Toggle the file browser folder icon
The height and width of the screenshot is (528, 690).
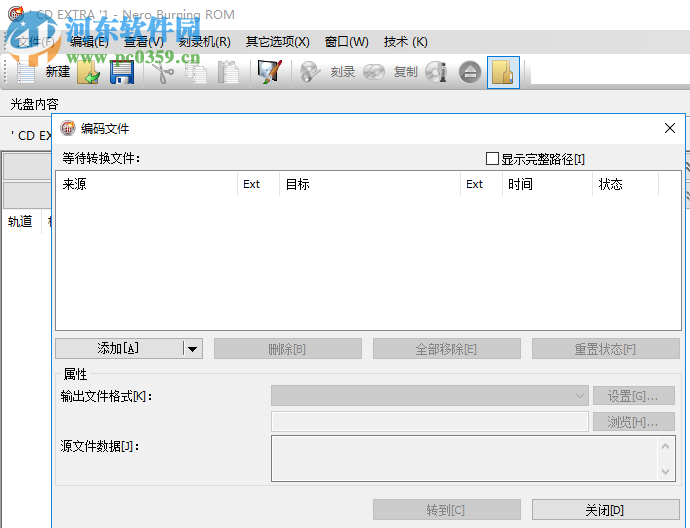[503, 72]
